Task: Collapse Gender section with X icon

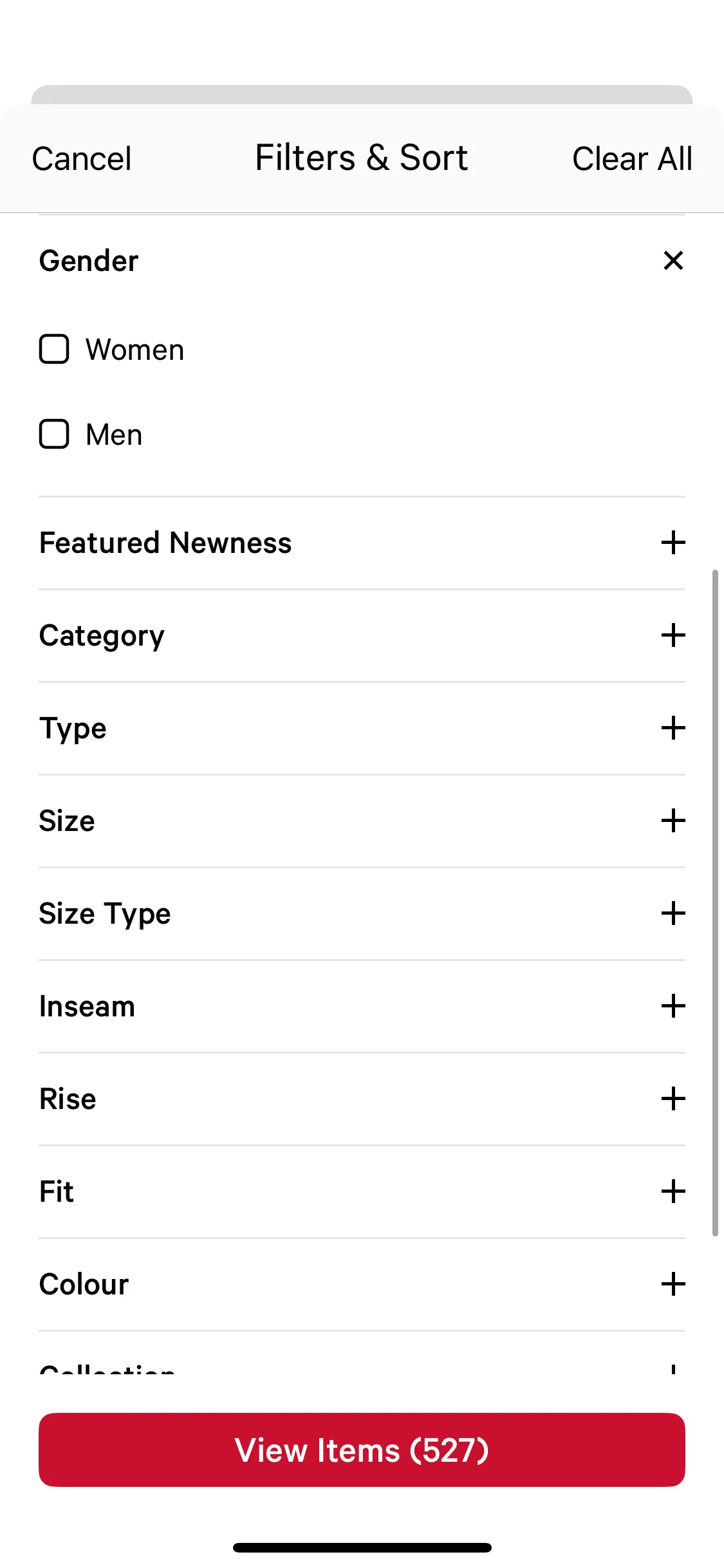Action: coord(673,261)
